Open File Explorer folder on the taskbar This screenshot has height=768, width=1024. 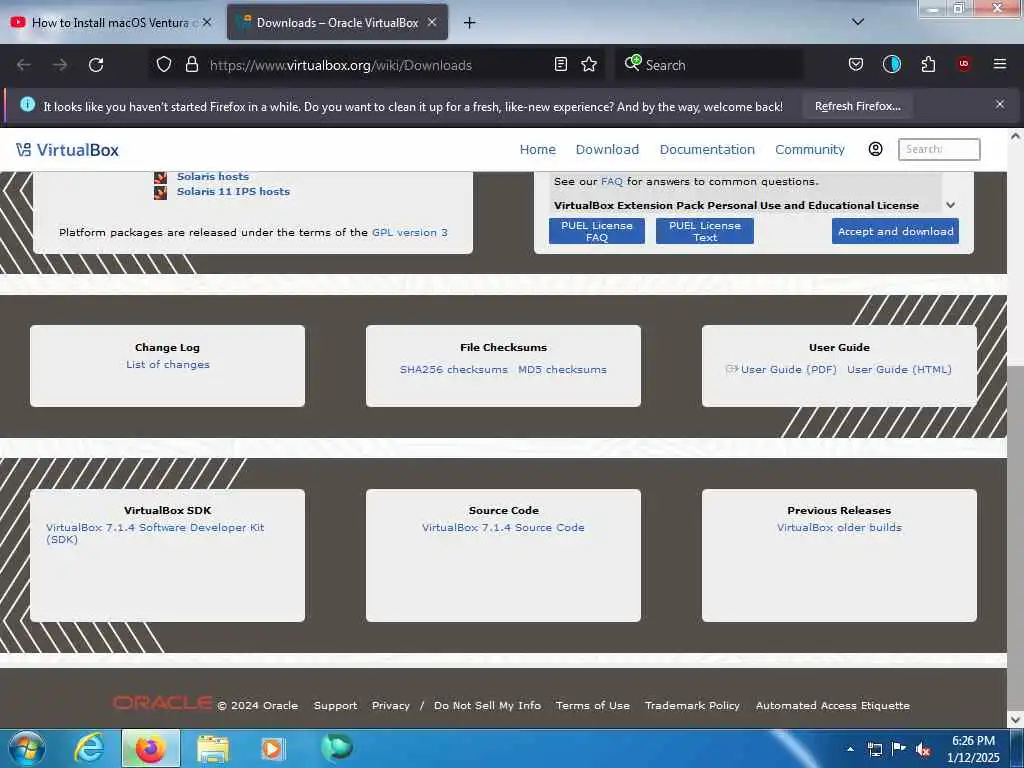coord(212,749)
